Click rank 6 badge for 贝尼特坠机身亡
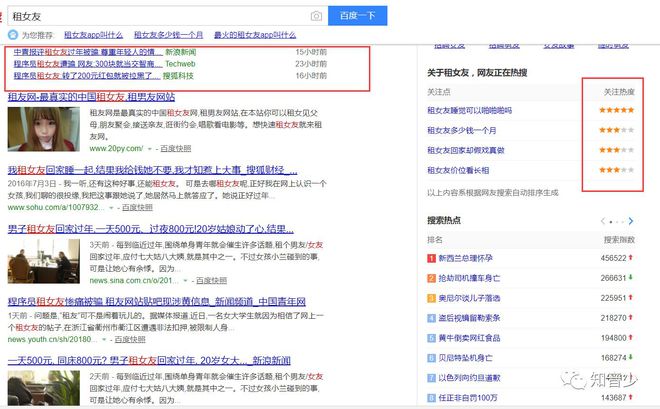Image resolution: width=660 pixels, height=409 pixels. (431, 358)
